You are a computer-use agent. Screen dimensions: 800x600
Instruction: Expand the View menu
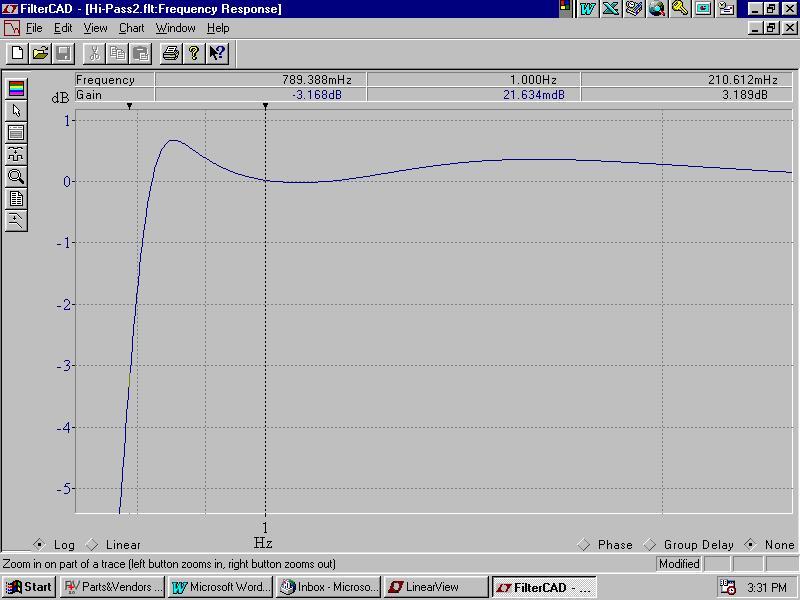(x=95, y=28)
